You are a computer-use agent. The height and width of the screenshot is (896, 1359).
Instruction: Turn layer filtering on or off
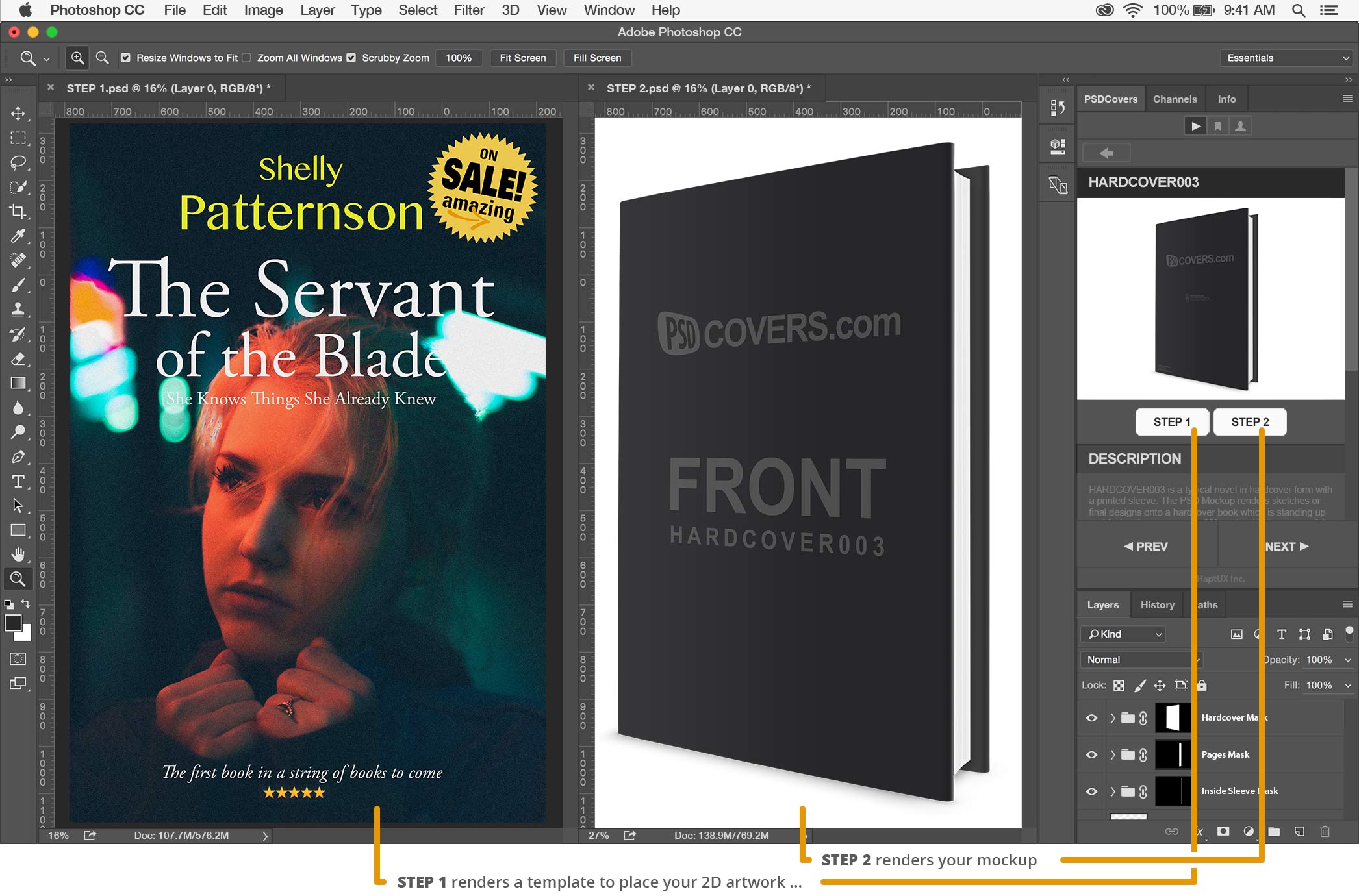click(x=1349, y=633)
